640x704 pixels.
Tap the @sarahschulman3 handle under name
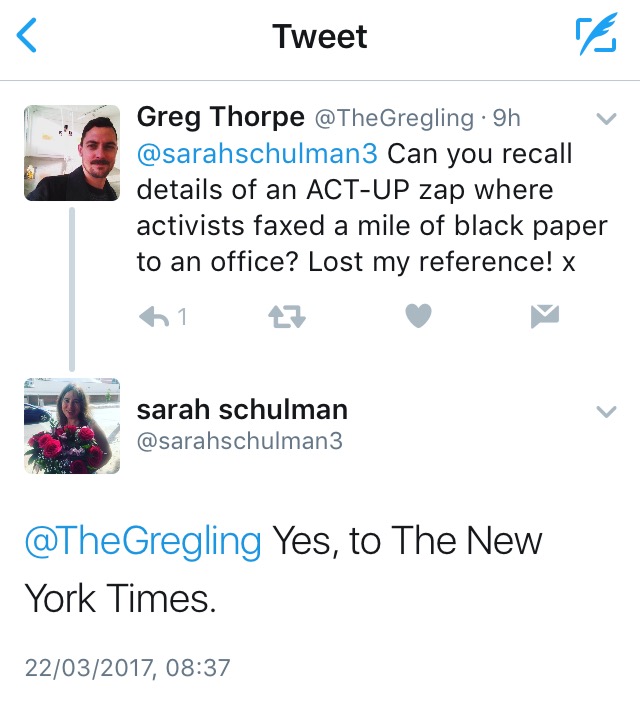tap(239, 440)
